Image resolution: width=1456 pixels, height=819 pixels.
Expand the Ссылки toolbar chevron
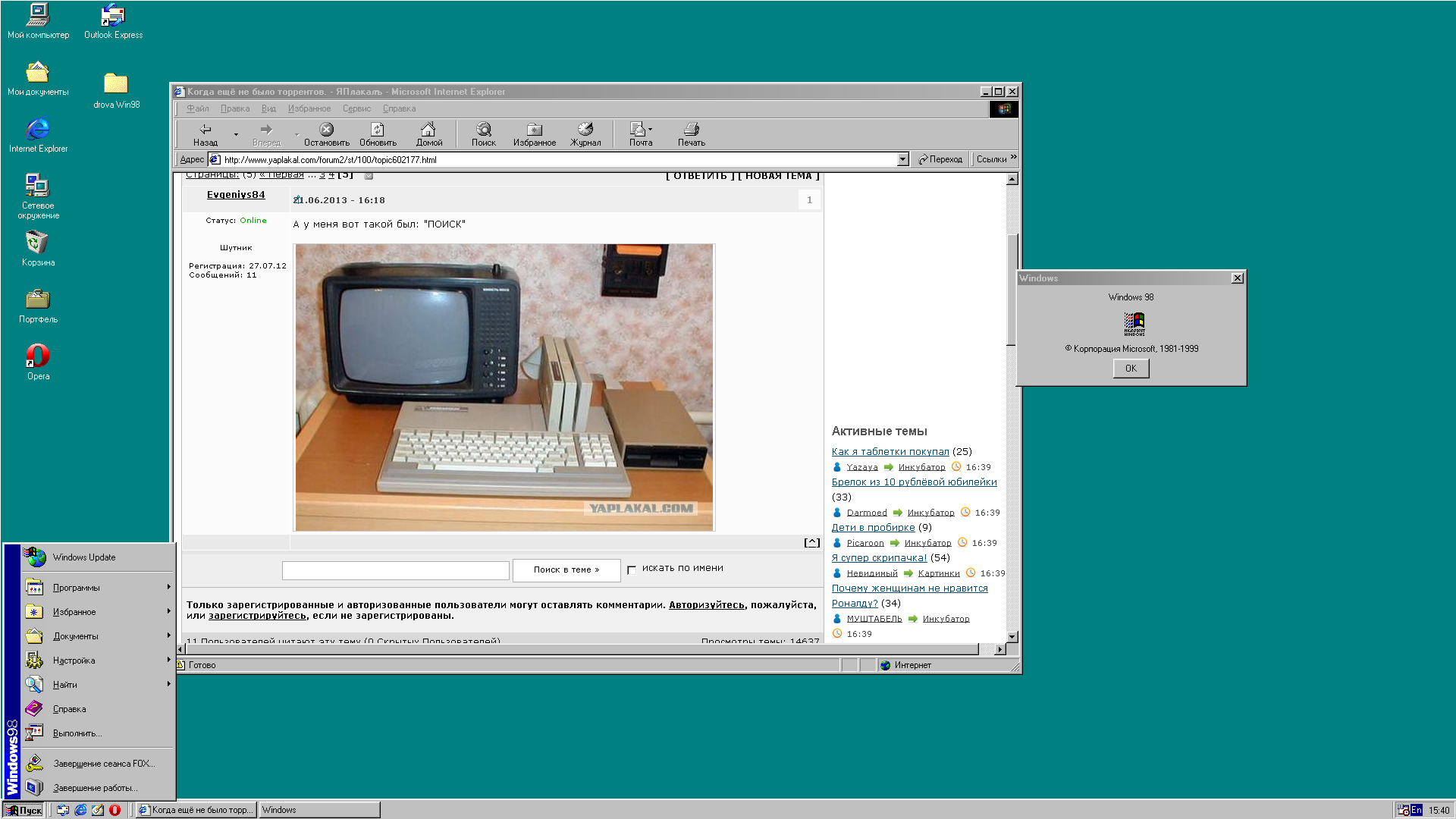1013,157
